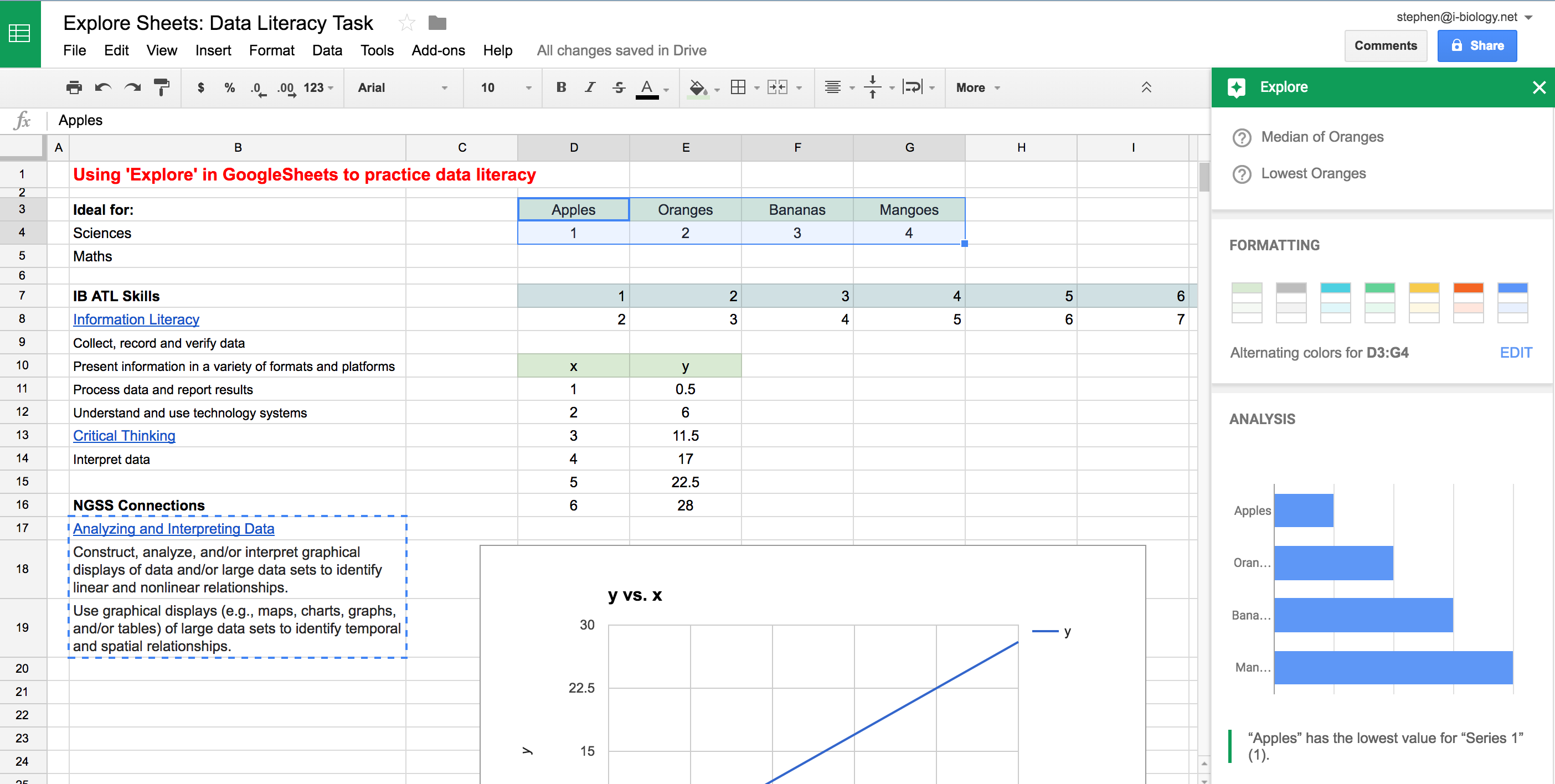Toggle bold formatting
Viewport: 1555px width, 784px height.
pyautogui.click(x=562, y=87)
